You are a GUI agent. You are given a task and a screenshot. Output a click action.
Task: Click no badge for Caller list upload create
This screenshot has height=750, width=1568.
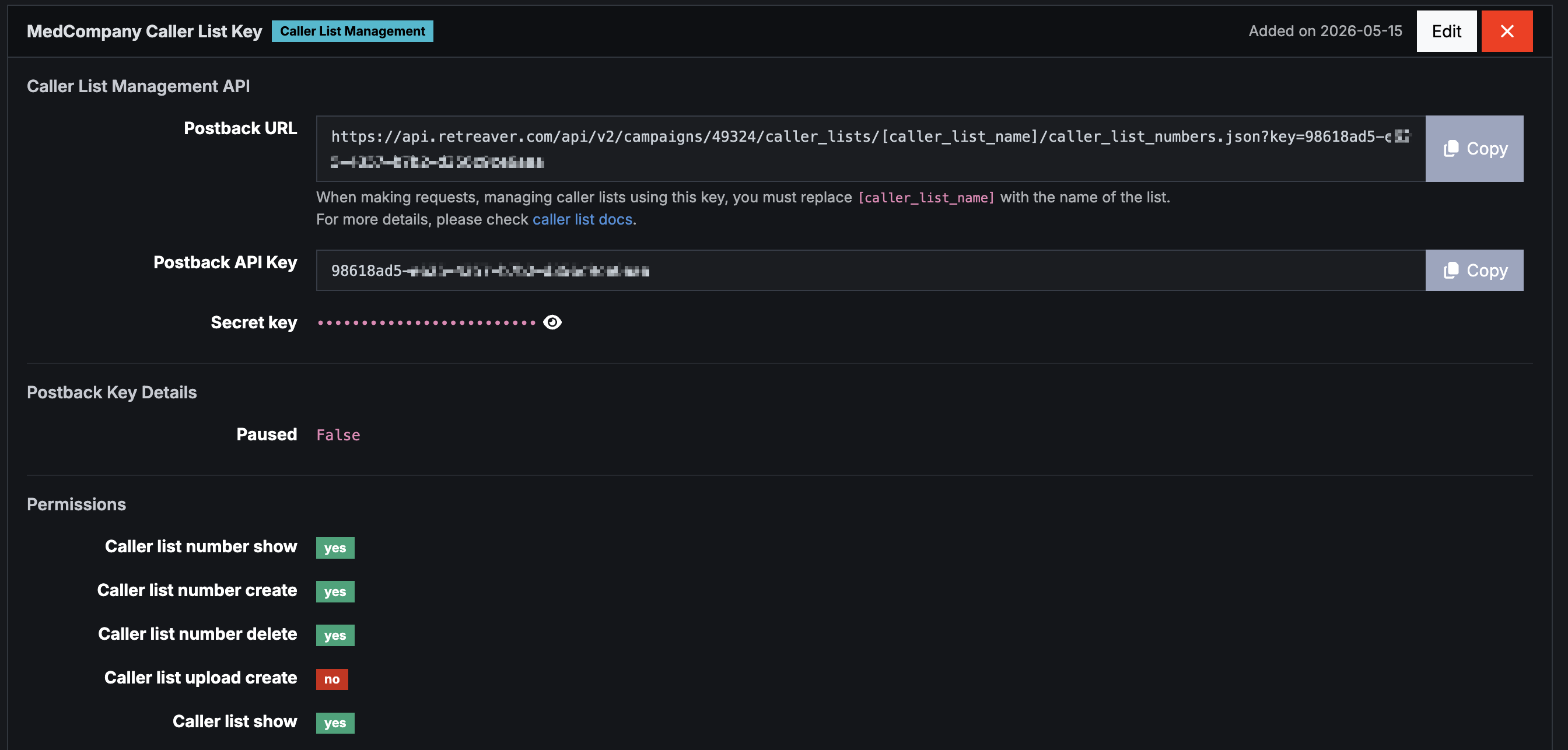(x=332, y=679)
